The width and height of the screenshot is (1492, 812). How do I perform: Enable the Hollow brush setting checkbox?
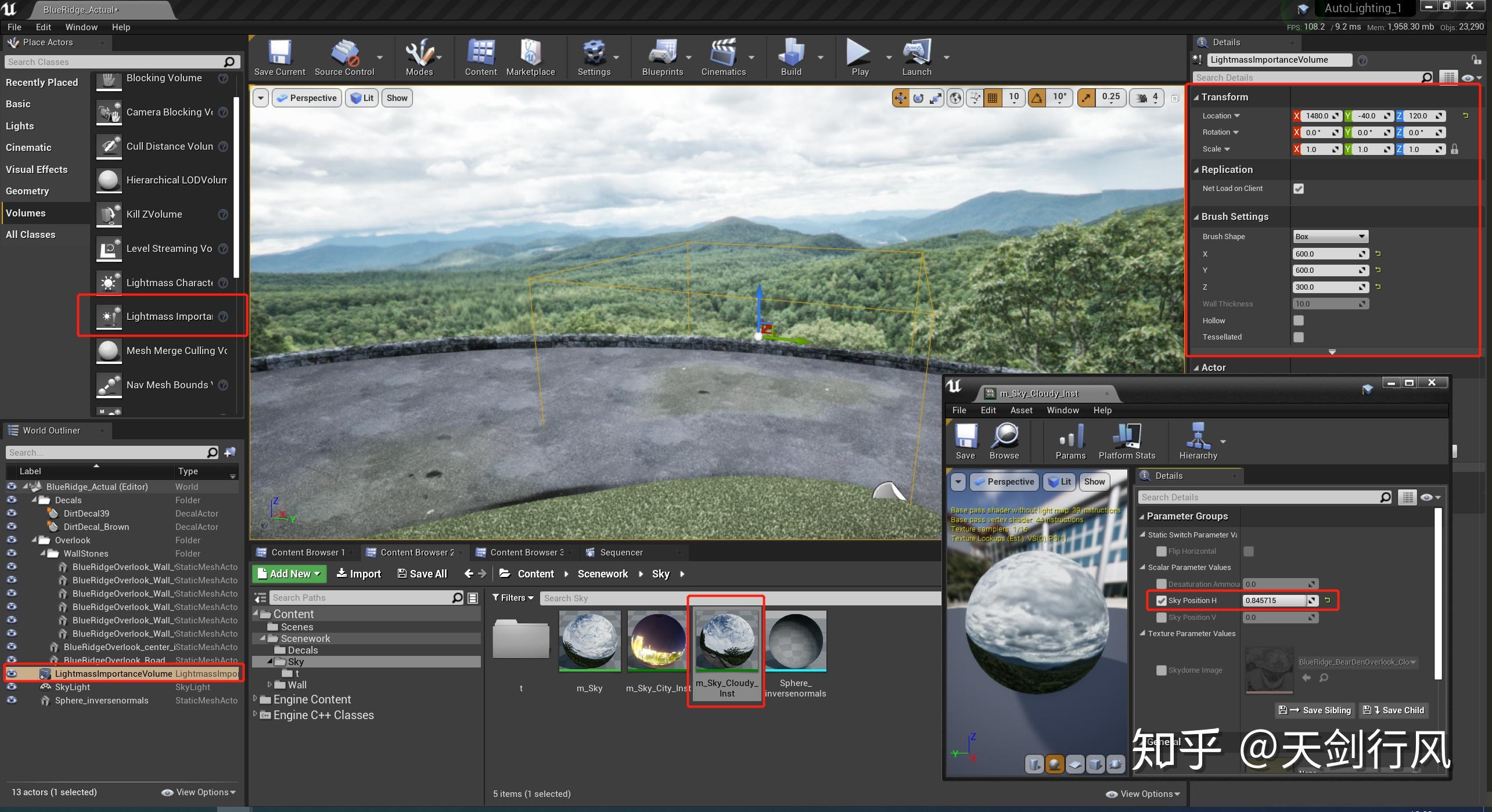[1299, 320]
